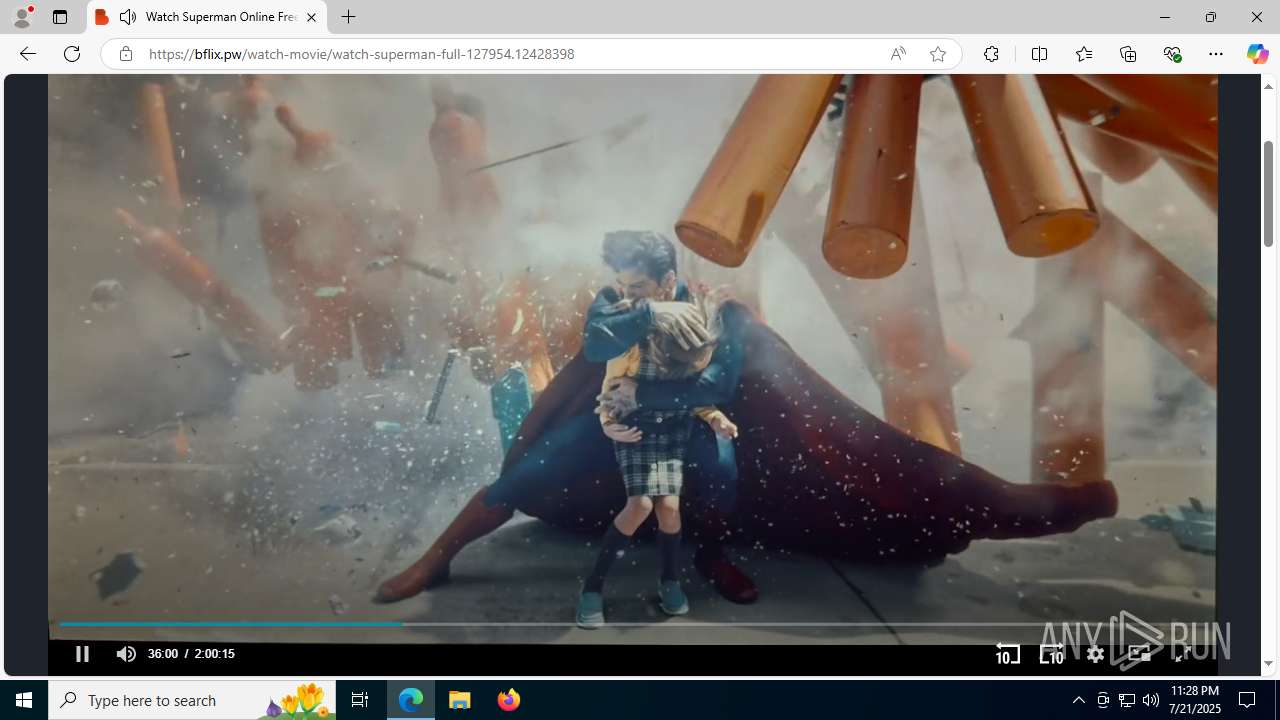The height and width of the screenshot is (720, 1280).
Task: Click scrollbar up arrow
Action: coord(1268,86)
